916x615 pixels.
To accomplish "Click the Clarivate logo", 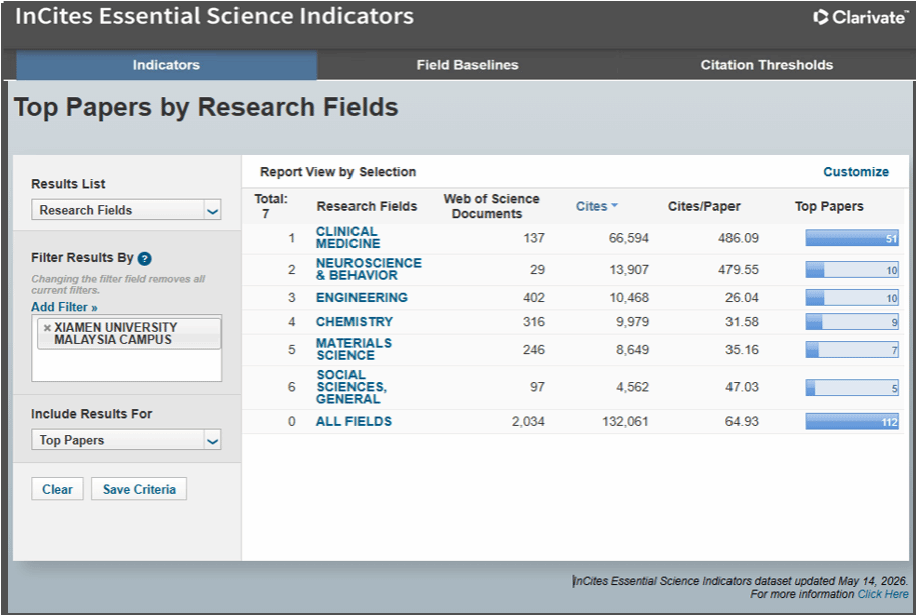I will 861,17.
